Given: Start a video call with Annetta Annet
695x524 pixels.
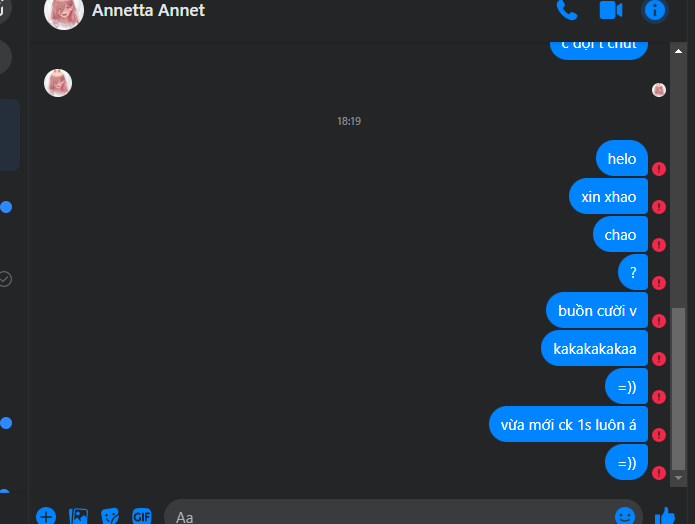Looking at the screenshot, I should 611,10.
